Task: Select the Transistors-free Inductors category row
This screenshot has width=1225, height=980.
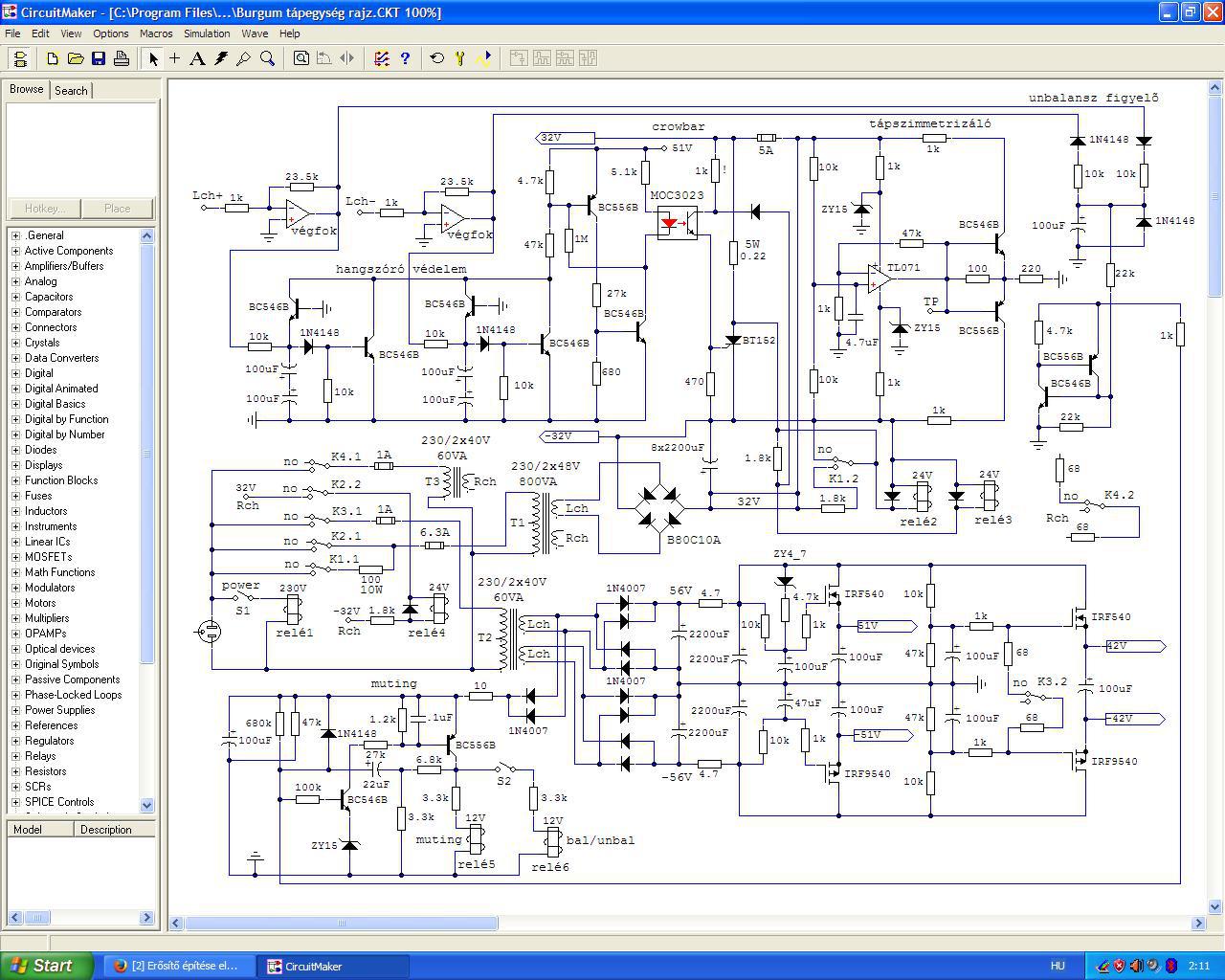Action: point(46,511)
